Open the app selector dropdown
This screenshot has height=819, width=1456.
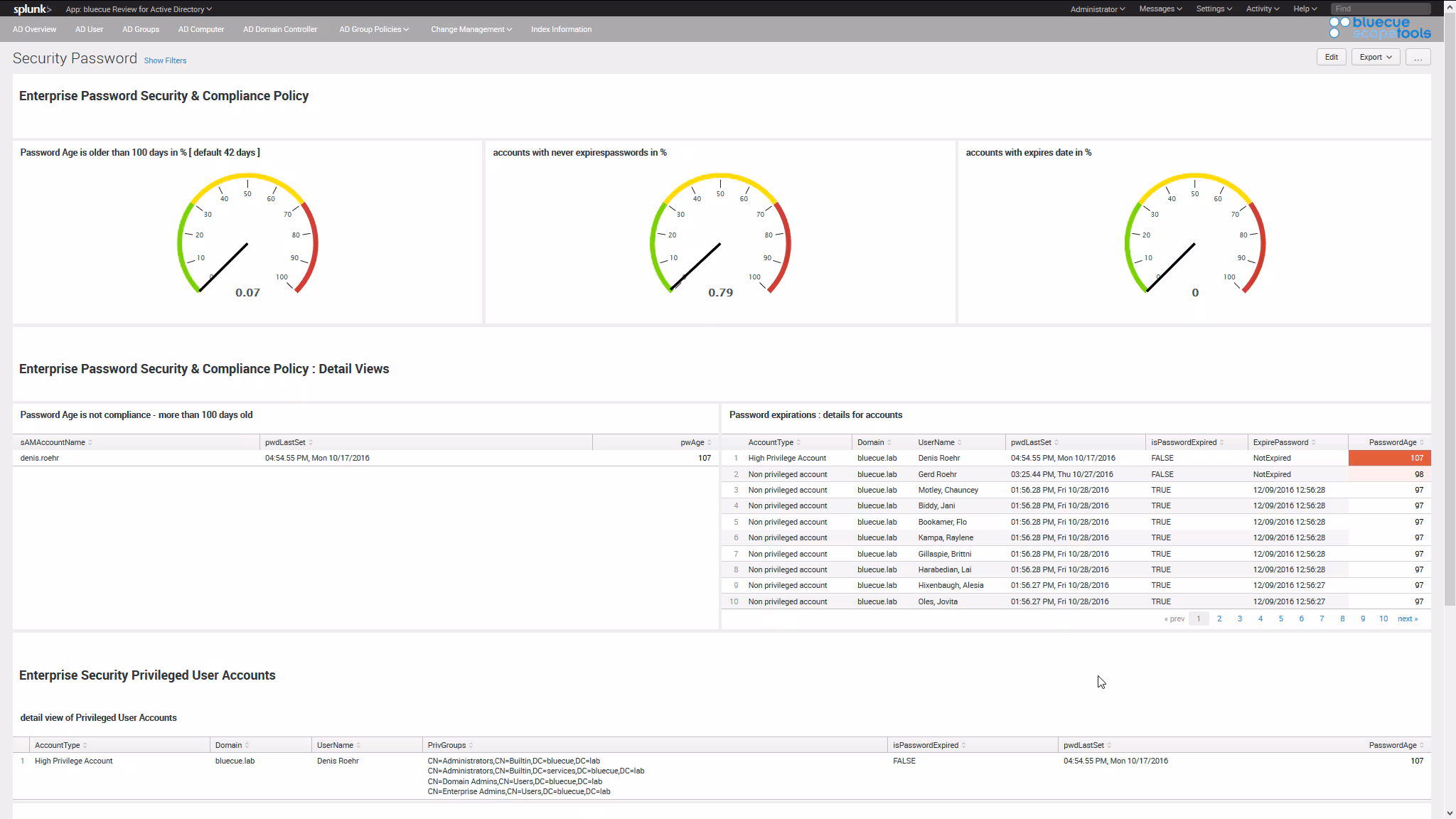pyautogui.click(x=139, y=9)
